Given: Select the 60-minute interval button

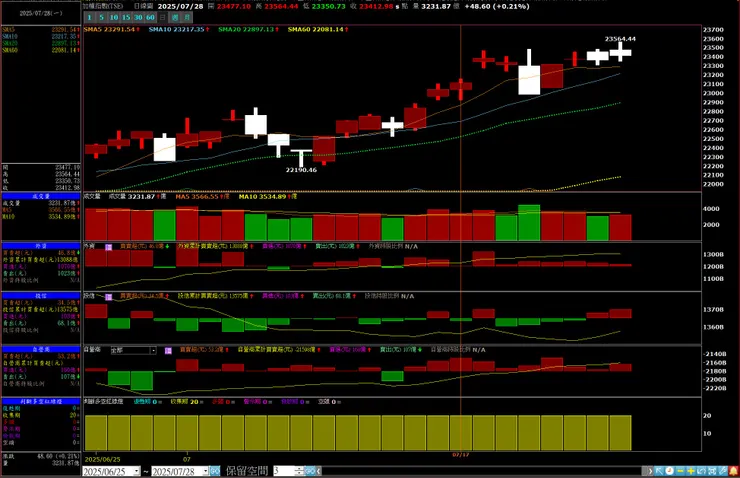Looking at the screenshot, I should click(150, 17).
